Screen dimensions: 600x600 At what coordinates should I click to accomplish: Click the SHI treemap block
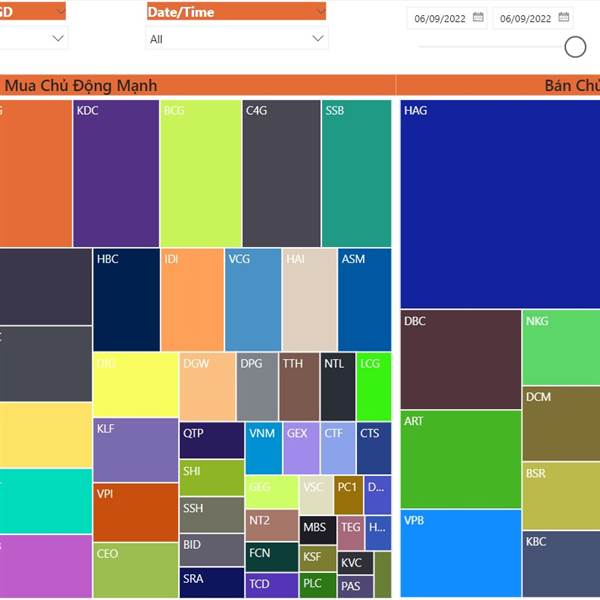tap(212, 478)
